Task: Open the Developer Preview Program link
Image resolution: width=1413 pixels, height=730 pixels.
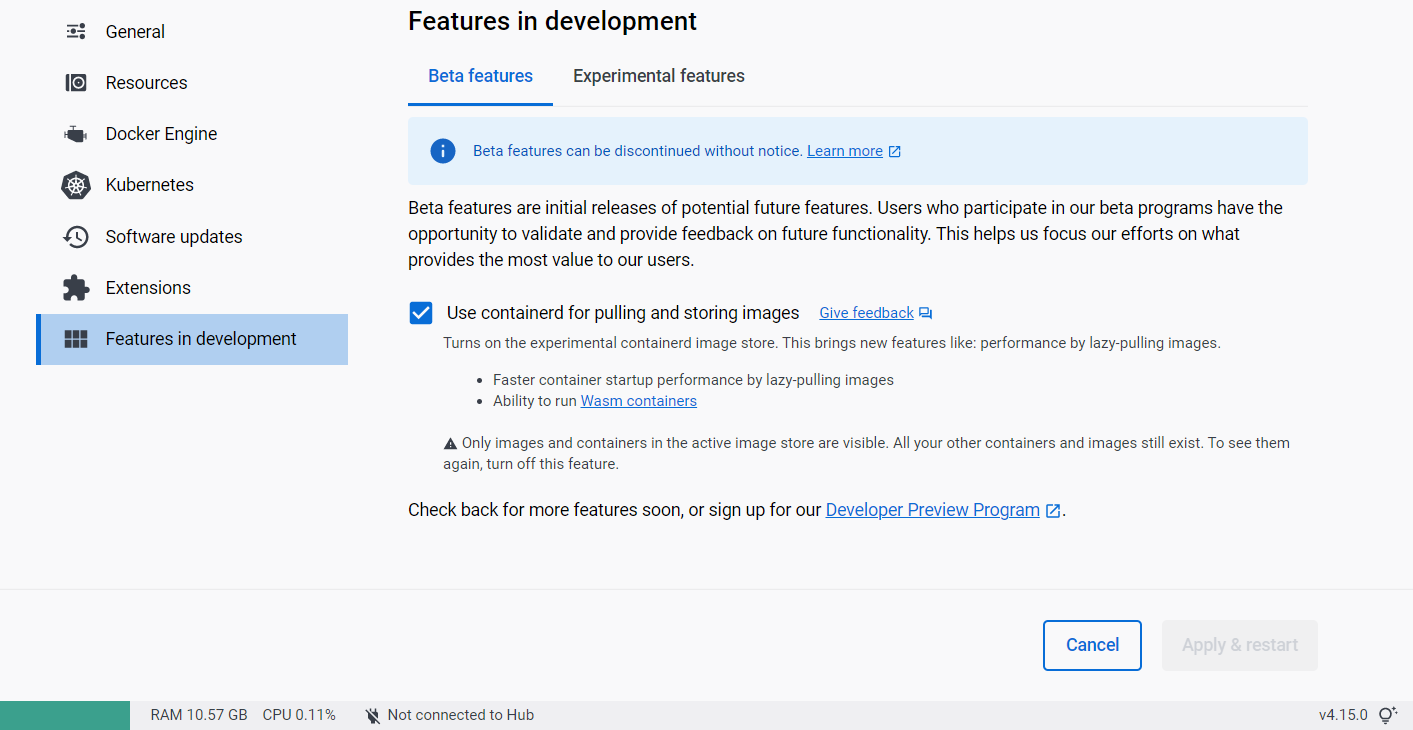Action: (x=931, y=509)
